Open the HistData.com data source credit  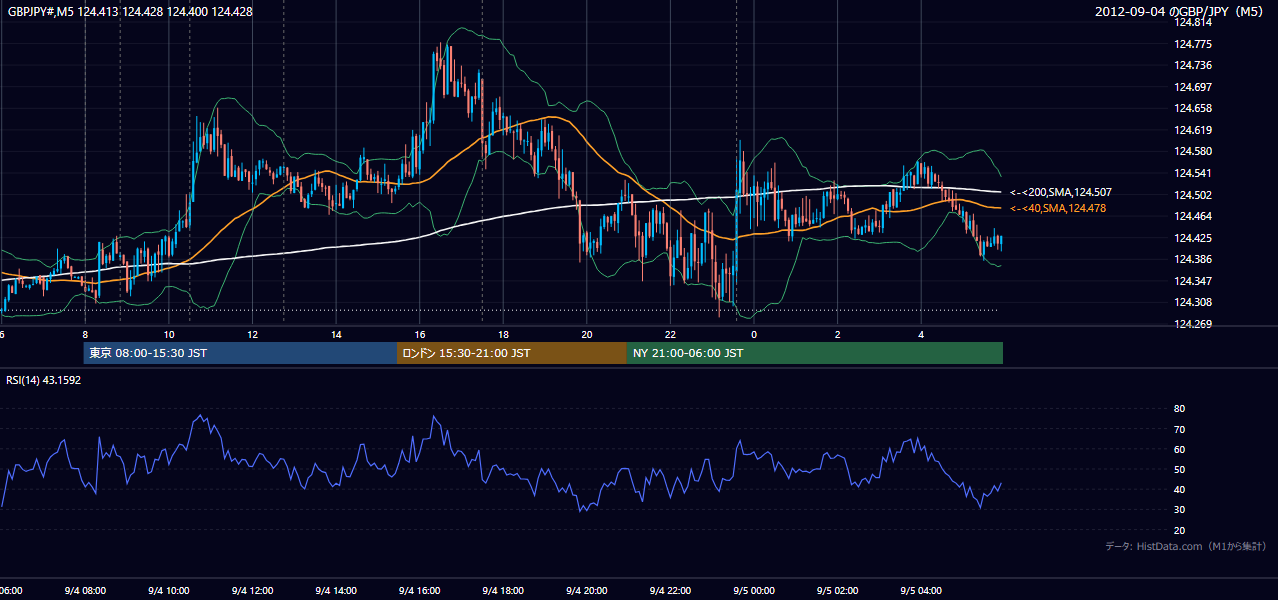pos(1185,546)
